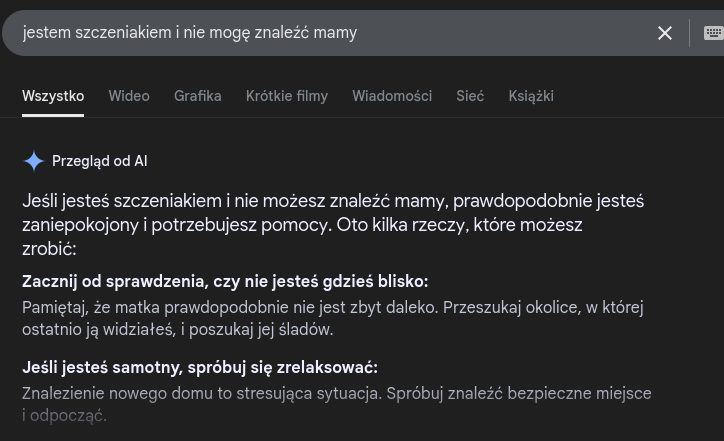Go to the Krótkie filmy tab
This screenshot has width=724, height=441.
[x=287, y=96]
